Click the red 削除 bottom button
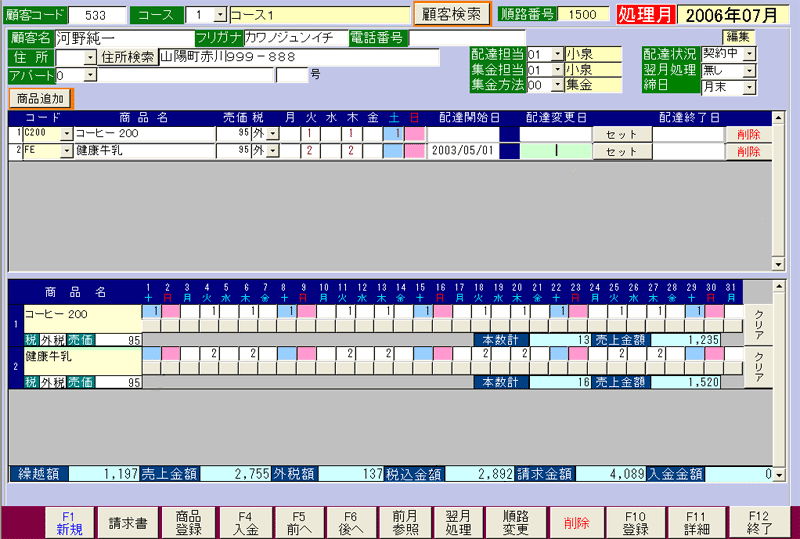 577,523
